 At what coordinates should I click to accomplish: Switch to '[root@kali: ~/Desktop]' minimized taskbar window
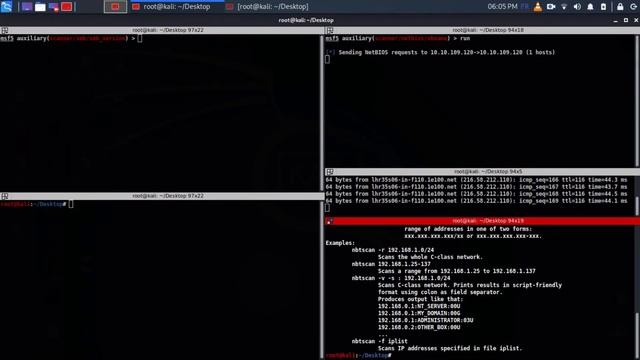coord(268,7)
